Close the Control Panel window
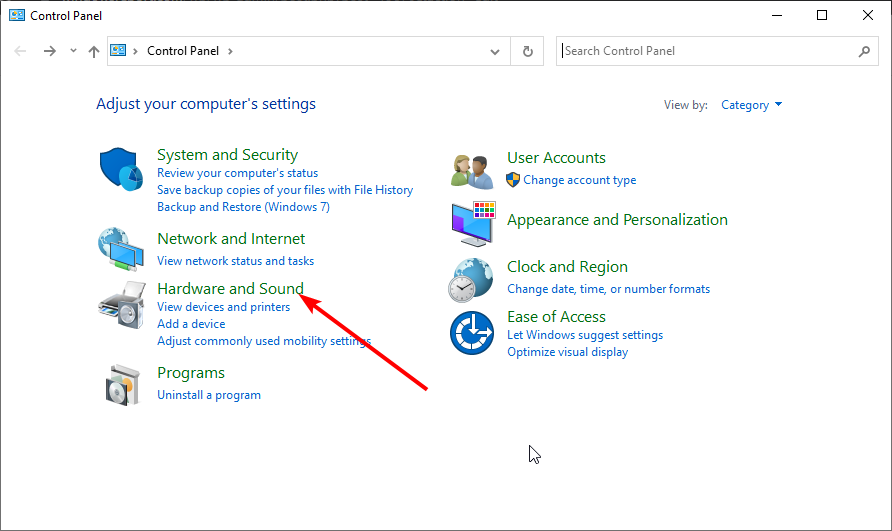The image size is (892, 531). coord(868,15)
